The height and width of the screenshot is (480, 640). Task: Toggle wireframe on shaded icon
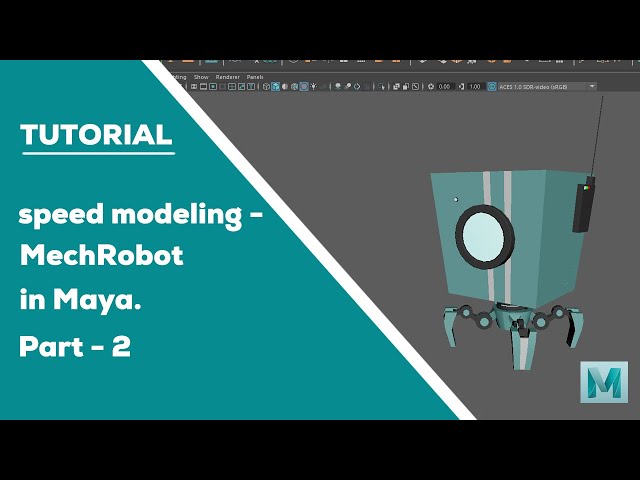pos(295,87)
